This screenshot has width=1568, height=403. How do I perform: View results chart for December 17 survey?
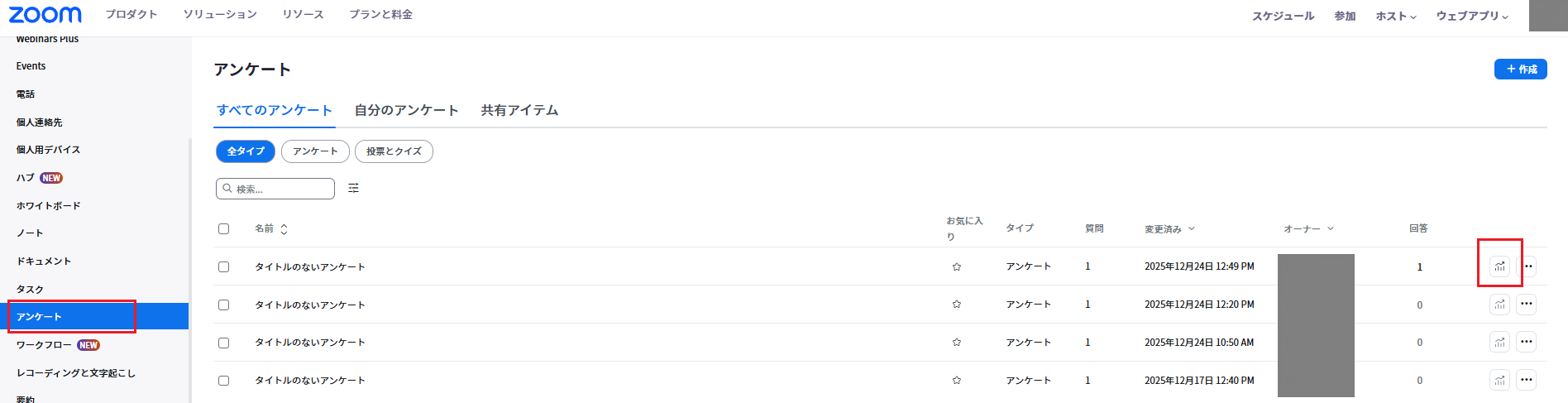click(x=1499, y=380)
